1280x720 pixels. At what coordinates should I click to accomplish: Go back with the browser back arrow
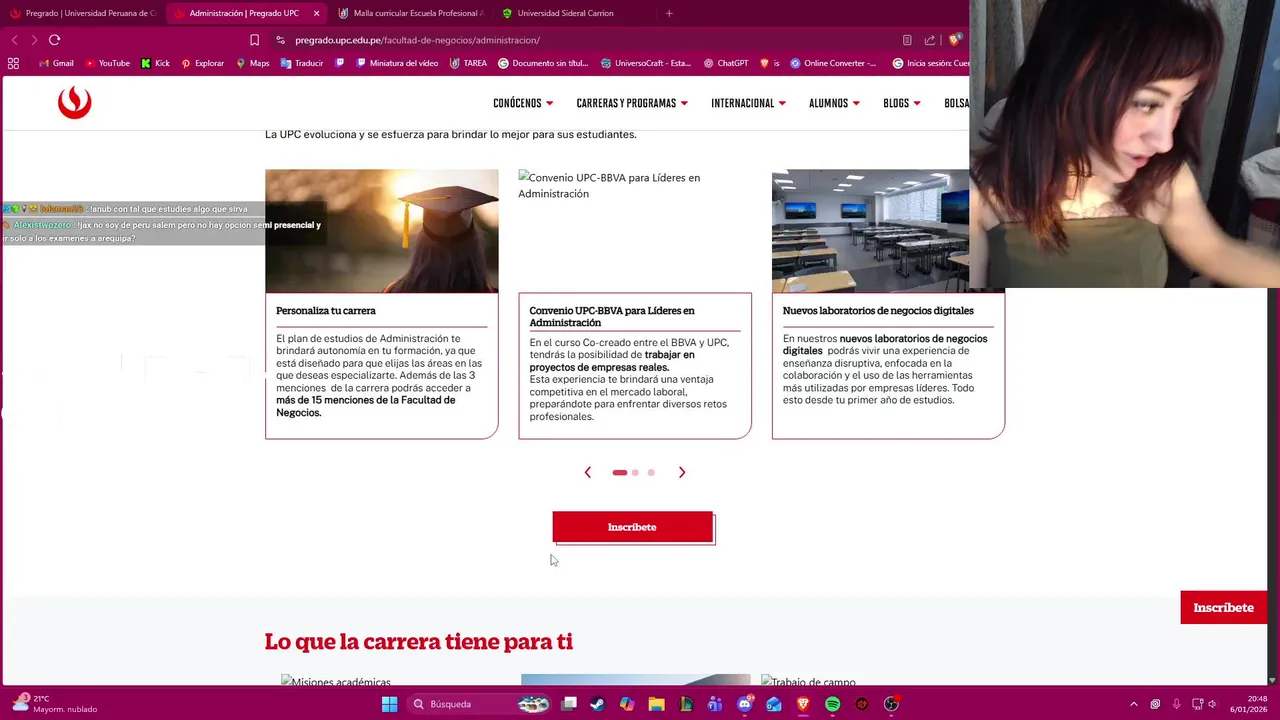pyautogui.click(x=14, y=40)
